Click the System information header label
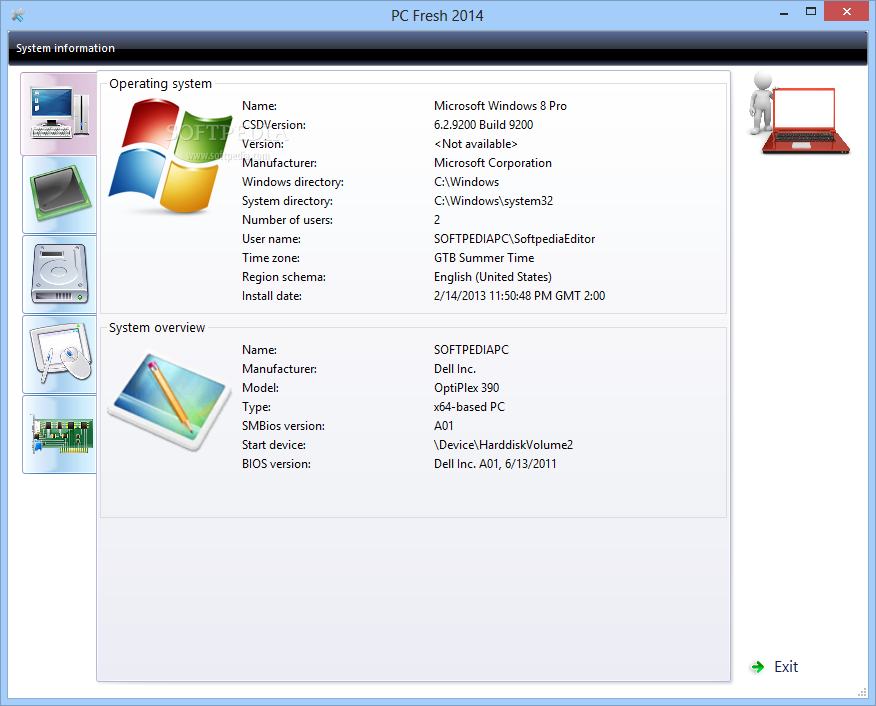The width and height of the screenshot is (876, 706). point(65,48)
